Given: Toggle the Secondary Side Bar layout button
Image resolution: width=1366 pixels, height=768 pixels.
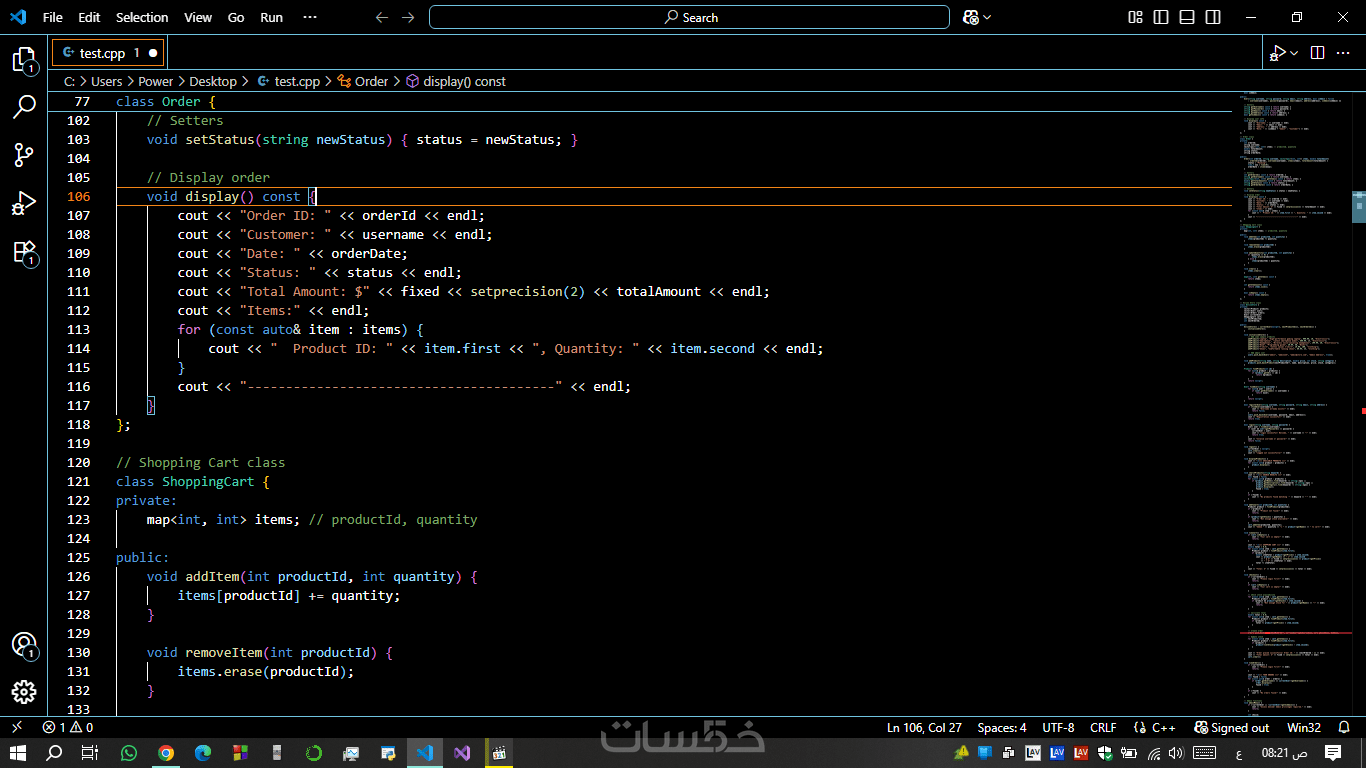Looking at the screenshot, I should tap(1213, 17).
